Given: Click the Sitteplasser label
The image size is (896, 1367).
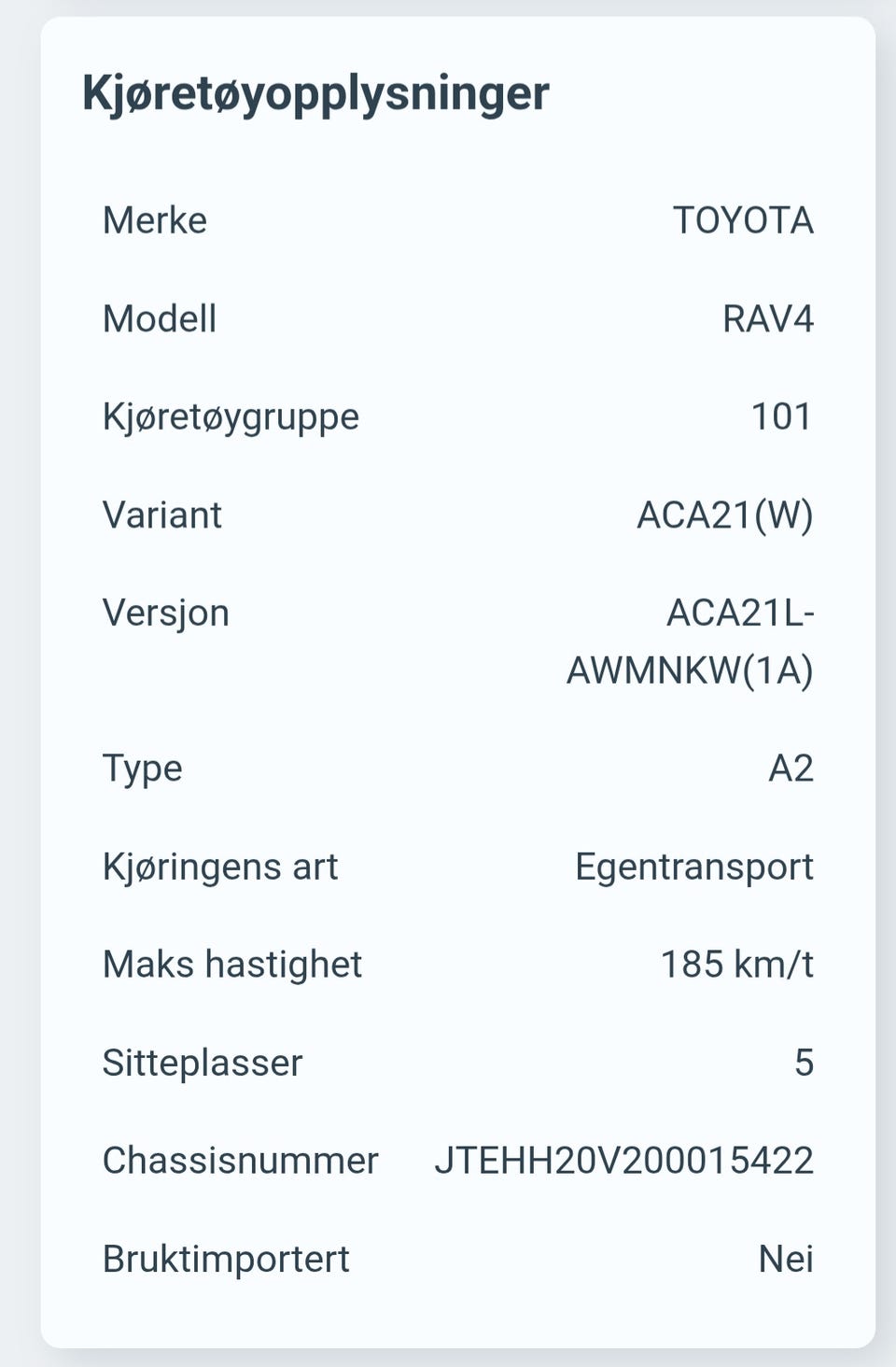Looking at the screenshot, I should click(203, 1063).
